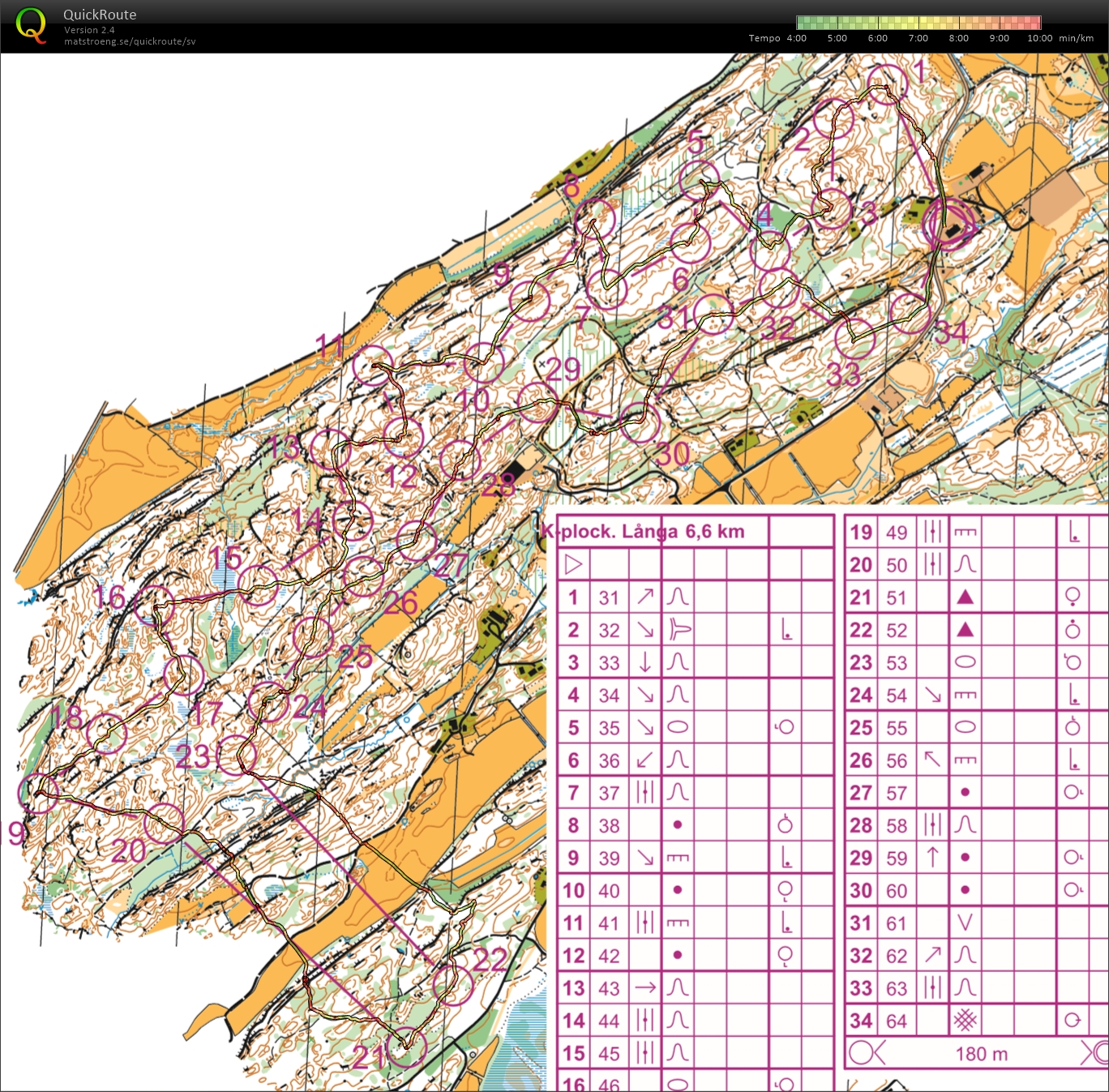Click the north-west arrow symbol in row 26
The width and height of the screenshot is (1109, 1092).
pyautogui.click(x=932, y=760)
